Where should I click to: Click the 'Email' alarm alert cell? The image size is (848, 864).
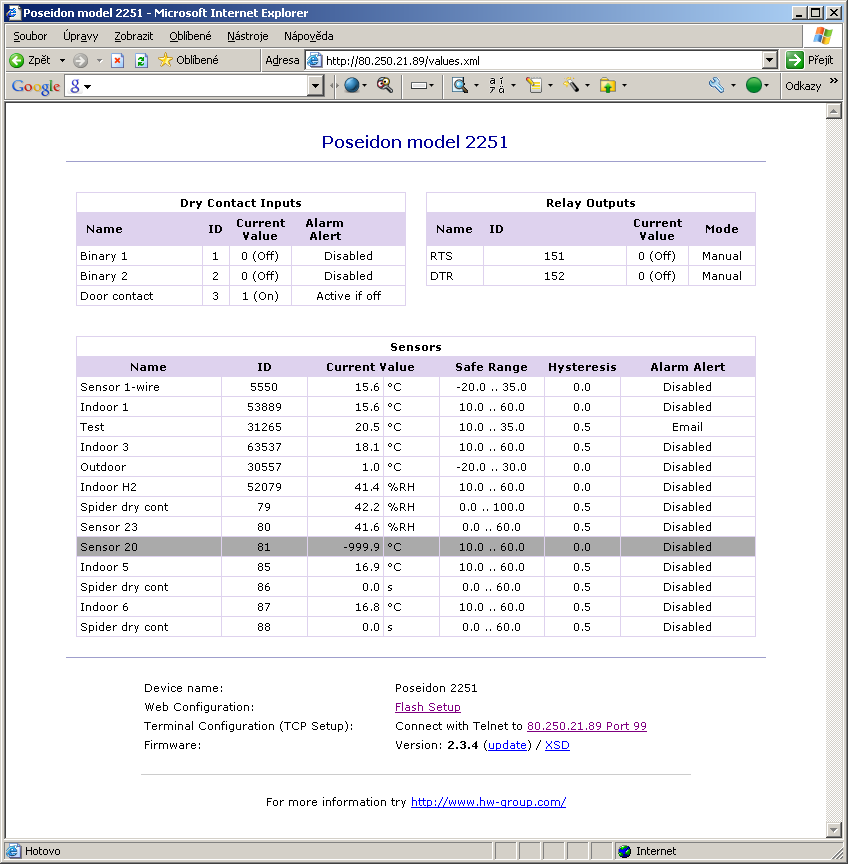687,427
